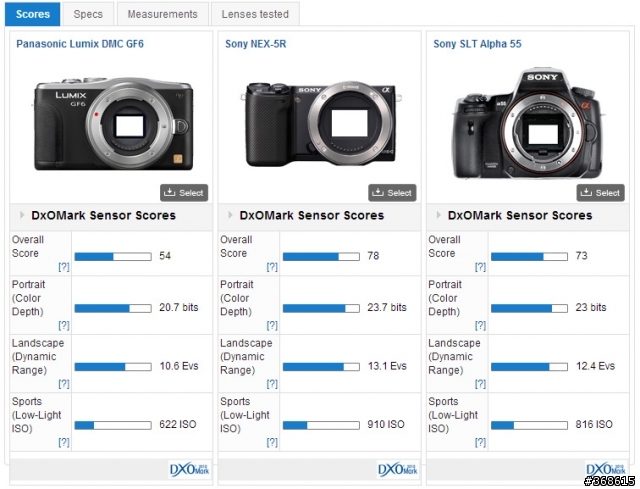Open Sports Low-Light ISO help [?] for NEX-5R

272,442
